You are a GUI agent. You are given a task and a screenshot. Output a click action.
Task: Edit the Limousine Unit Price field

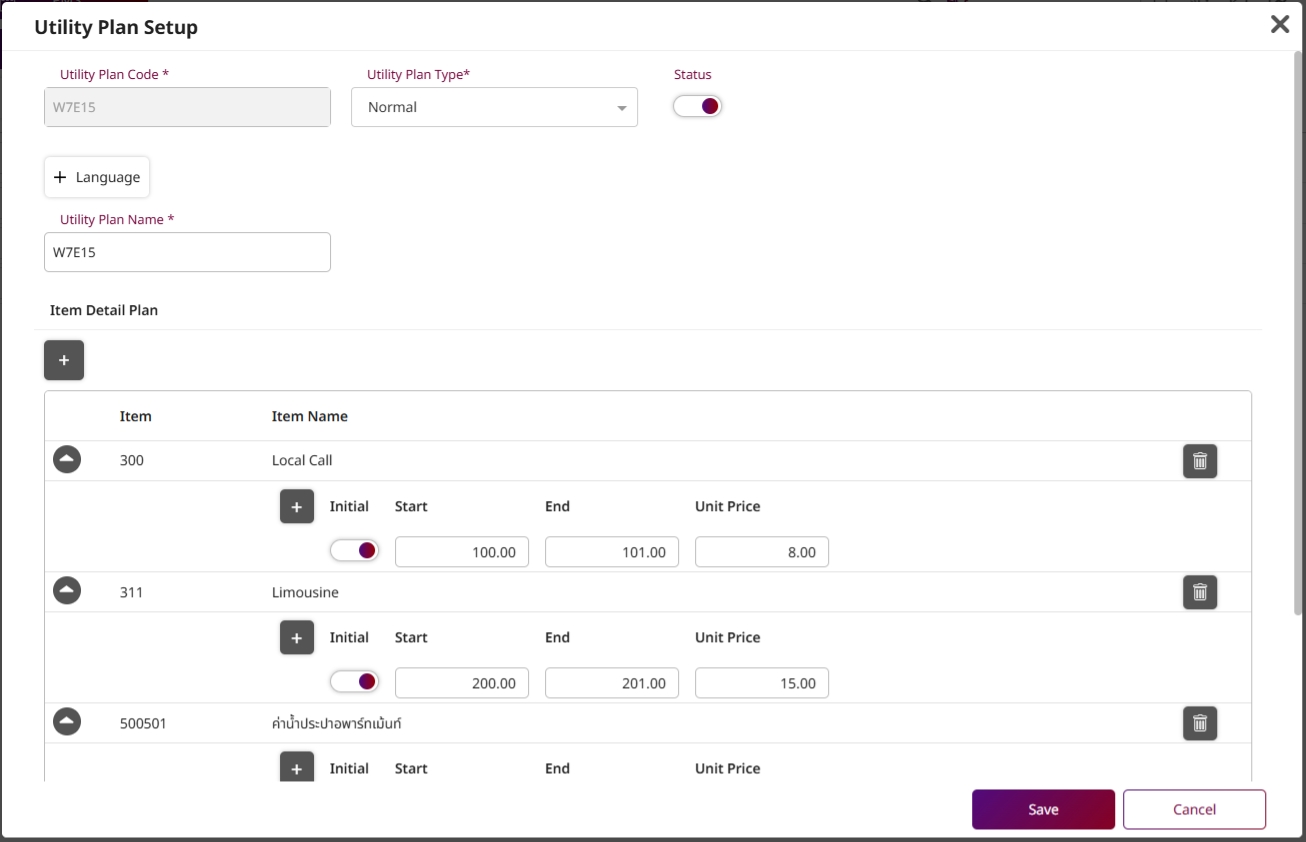point(761,683)
